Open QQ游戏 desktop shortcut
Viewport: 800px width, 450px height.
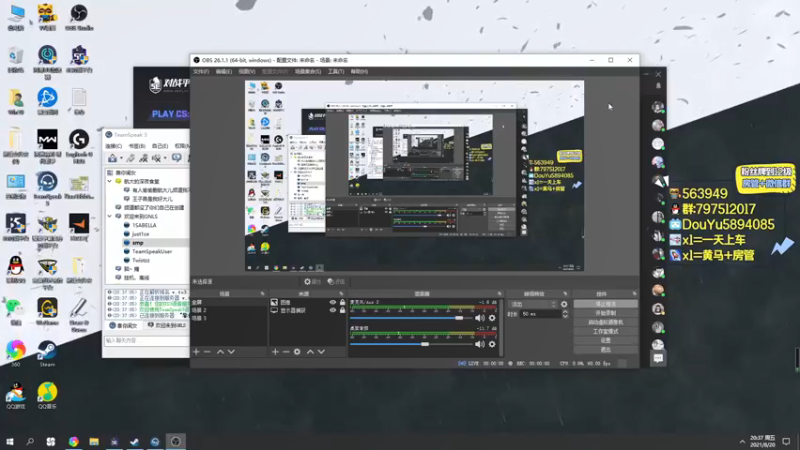(x=15, y=396)
